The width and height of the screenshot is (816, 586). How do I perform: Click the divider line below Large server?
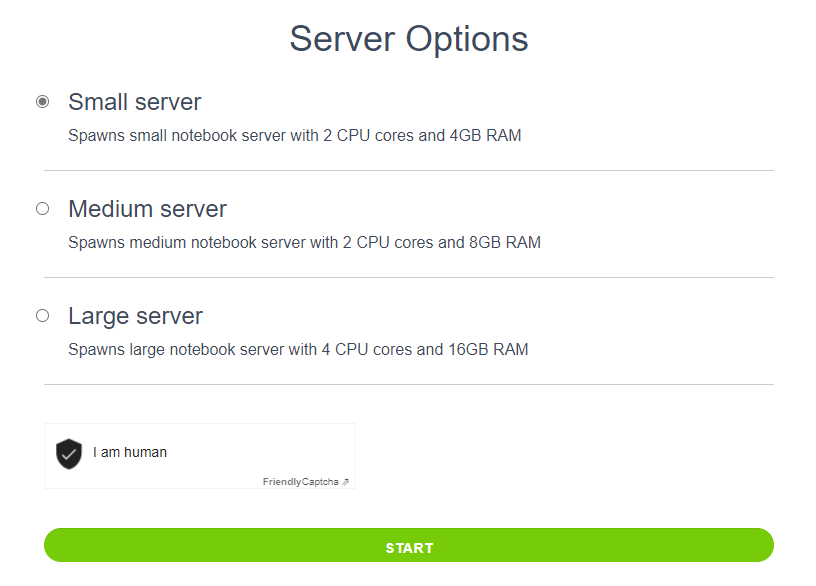408,385
